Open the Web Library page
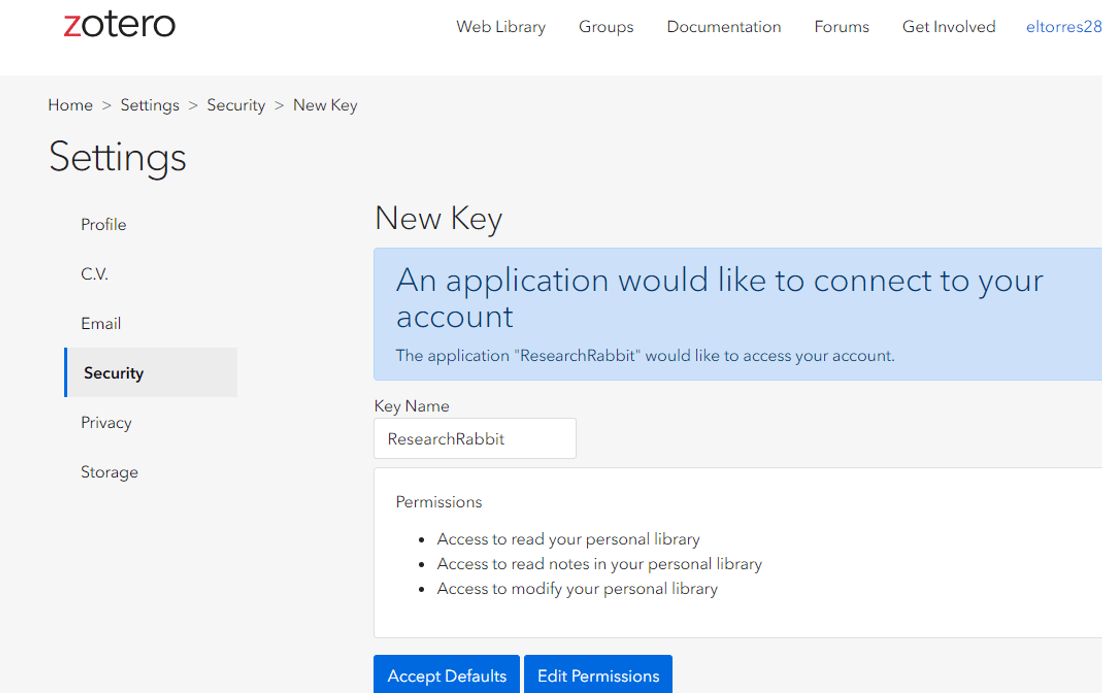1102x693 pixels. pyautogui.click(x=500, y=27)
